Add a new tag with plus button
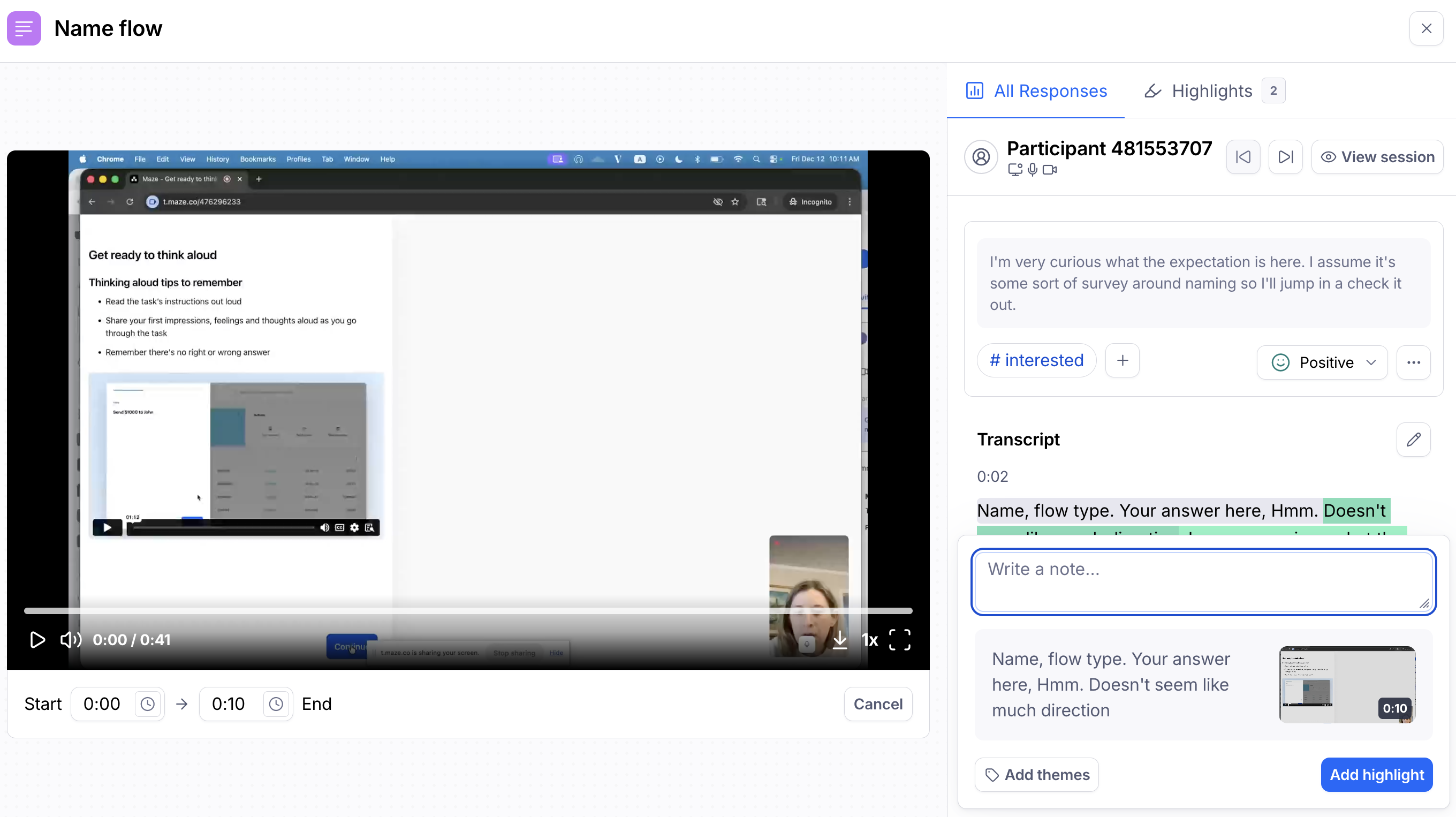The width and height of the screenshot is (1456, 817). click(x=1122, y=360)
